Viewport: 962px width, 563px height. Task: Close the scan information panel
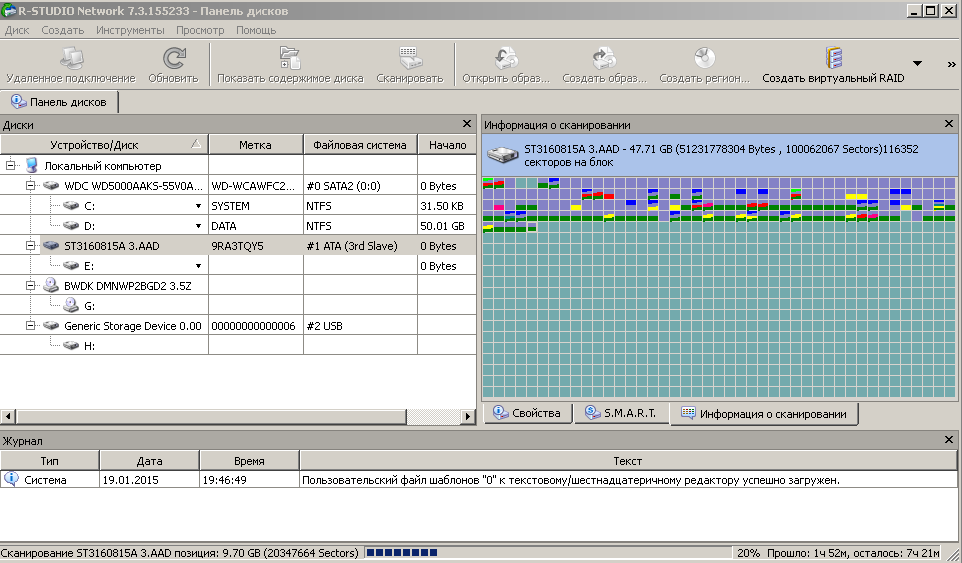949,124
